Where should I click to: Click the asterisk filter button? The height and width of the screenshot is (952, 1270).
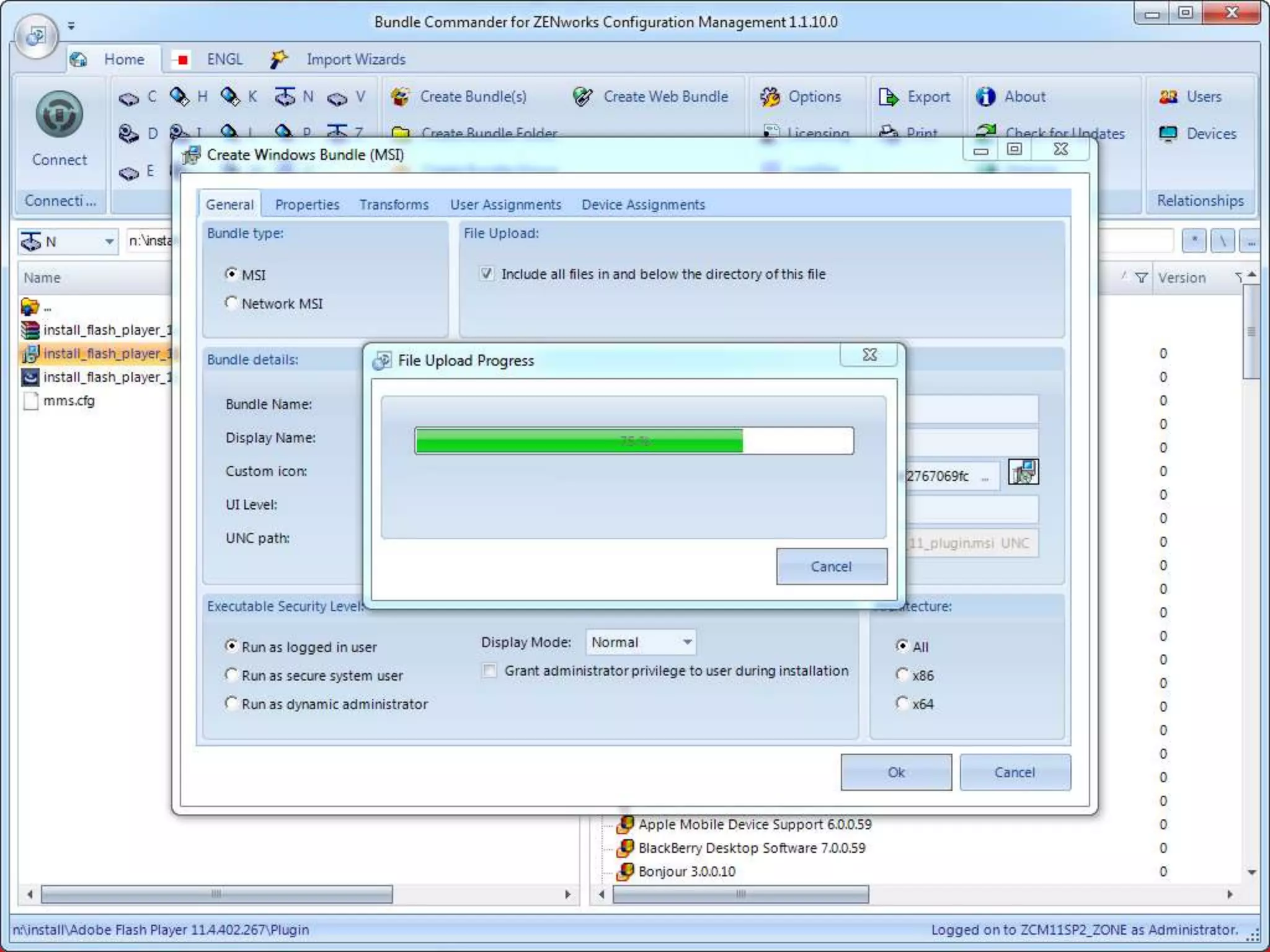(x=1194, y=240)
